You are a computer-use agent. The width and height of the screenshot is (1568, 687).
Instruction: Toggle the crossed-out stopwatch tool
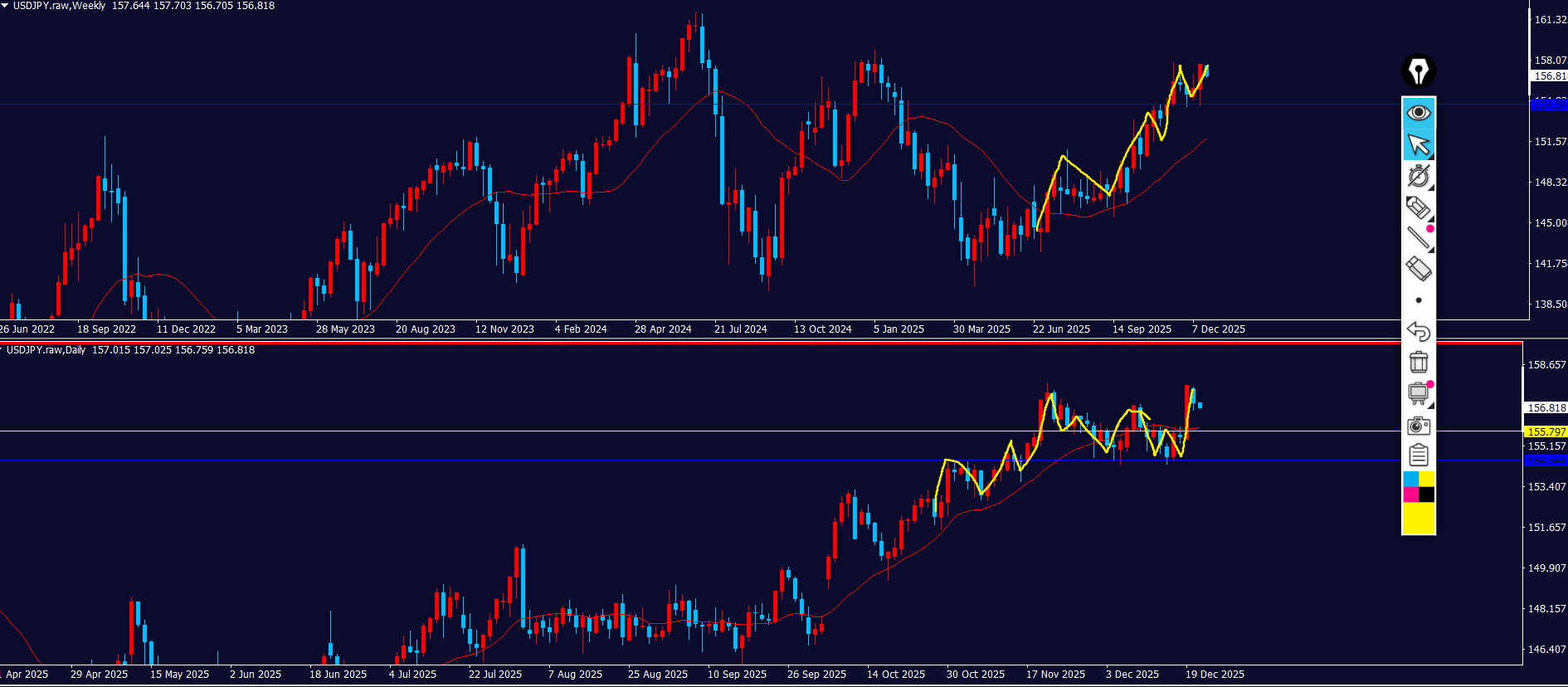1419,176
